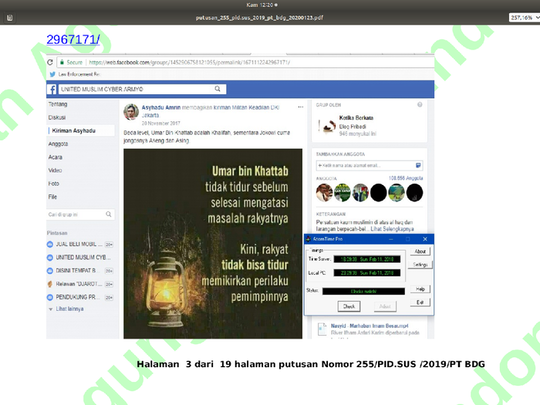
Task: Click the 'Halaman 3 dari 19' footer text
Action: [x=311, y=364]
